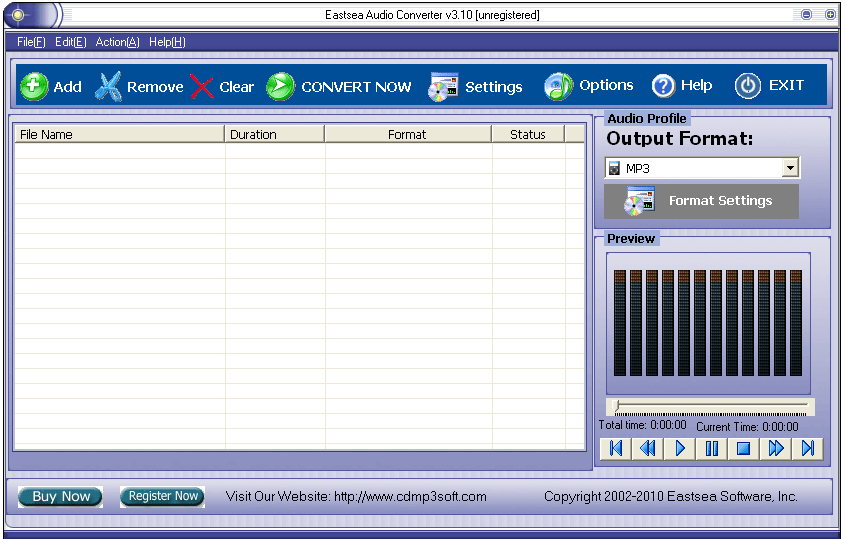The image size is (847, 539).
Task: Clear the file list with the red X icon
Action: 201,86
